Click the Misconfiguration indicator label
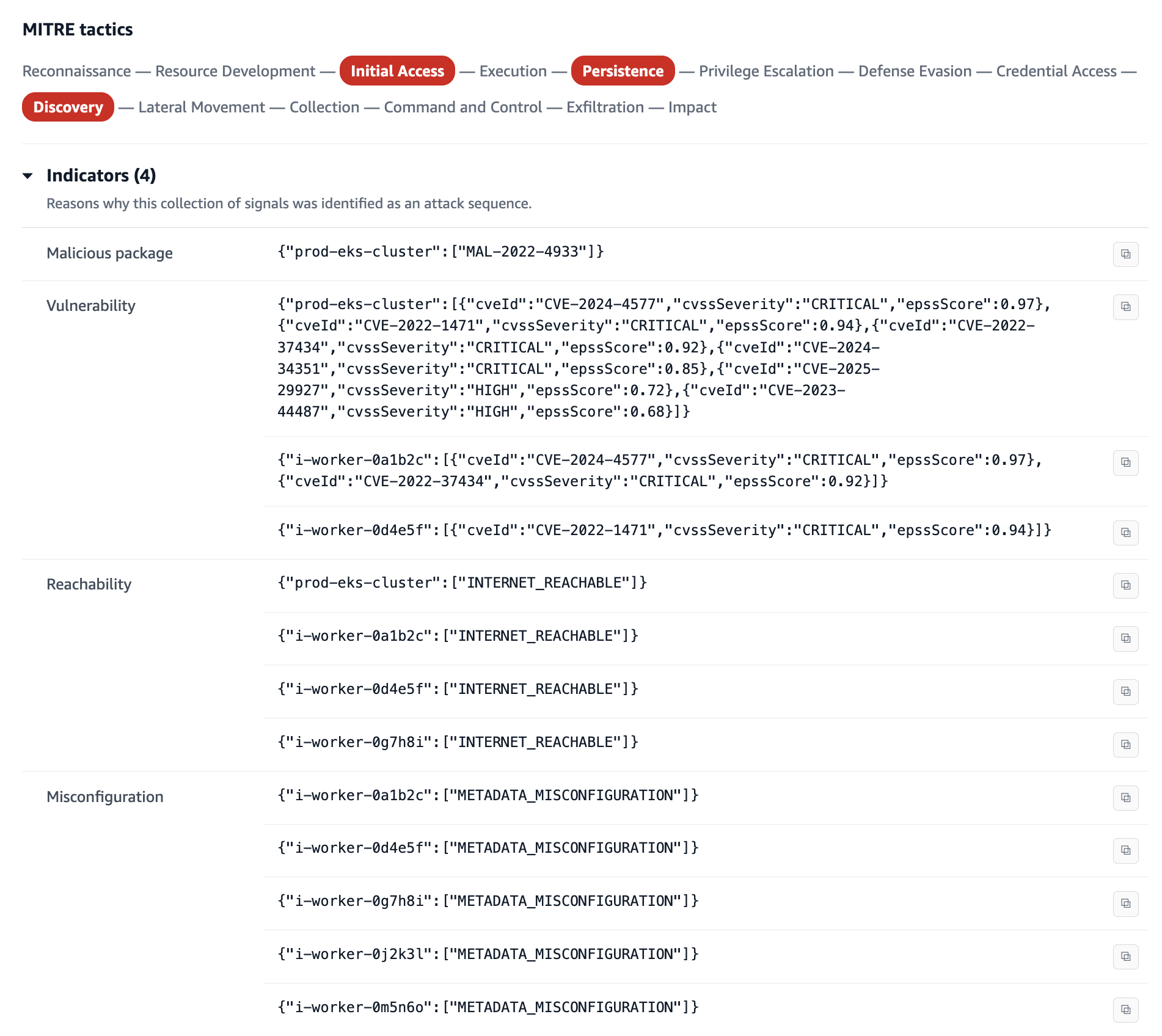Image resolution: width=1162 pixels, height=1036 pixels. (105, 797)
